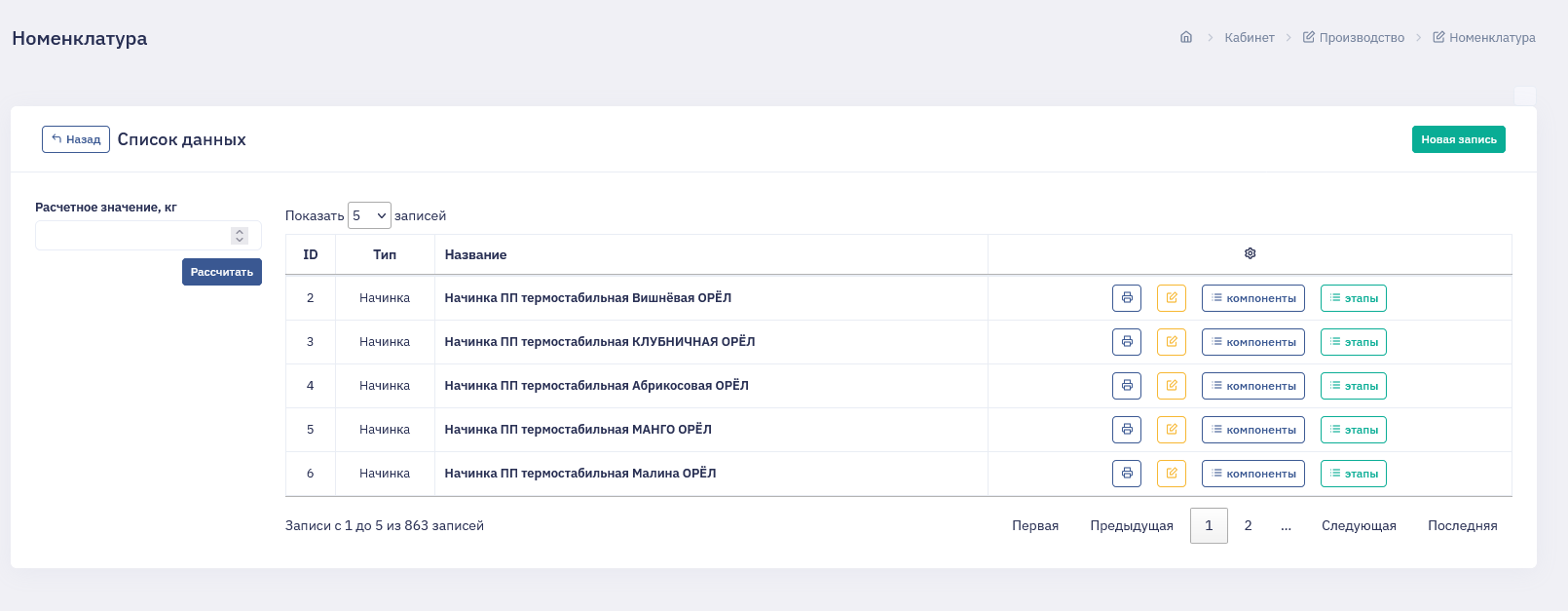The height and width of the screenshot is (611, 1568).
Task: Edit the КЛУБНИЧНАЯ ОРЁЛ record
Action: pyautogui.click(x=1172, y=342)
